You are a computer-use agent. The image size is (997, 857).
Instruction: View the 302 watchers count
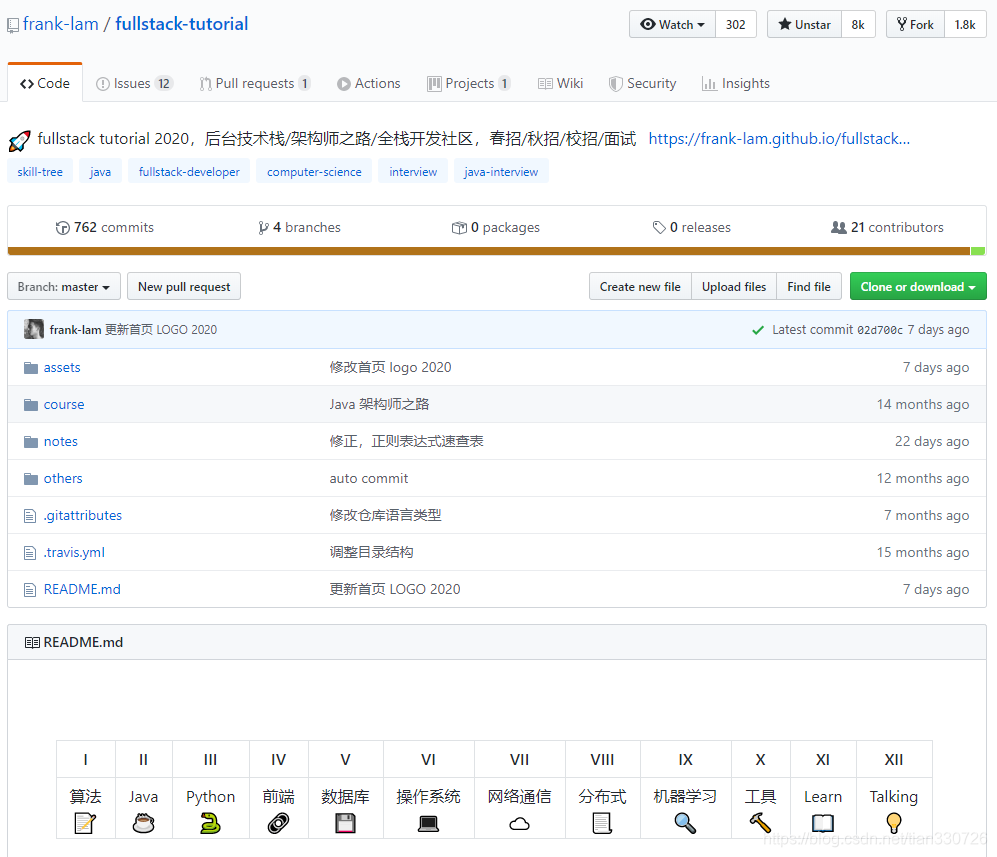coord(736,24)
